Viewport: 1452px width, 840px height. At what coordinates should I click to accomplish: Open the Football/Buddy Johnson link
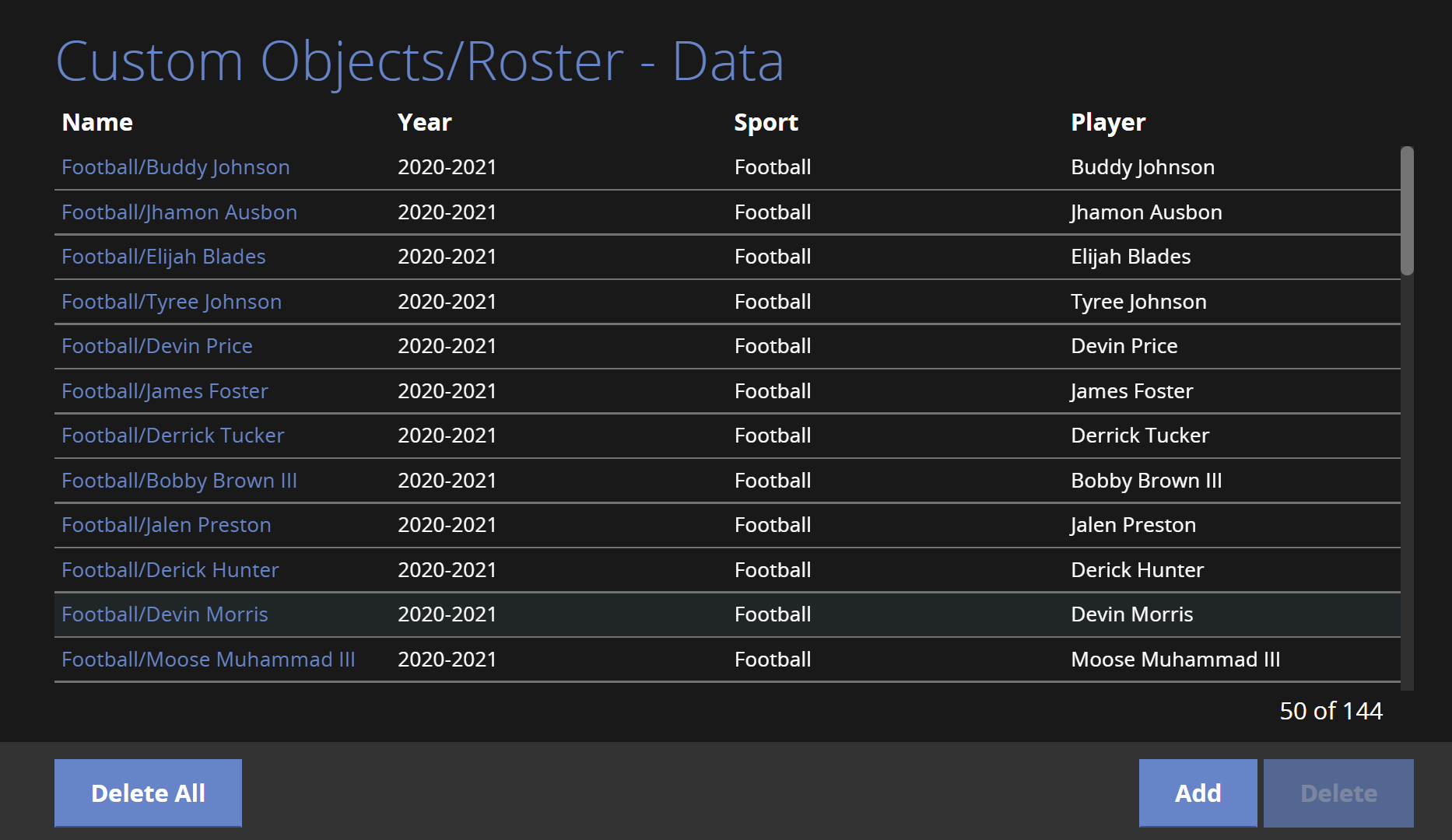(x=175, y=167)
